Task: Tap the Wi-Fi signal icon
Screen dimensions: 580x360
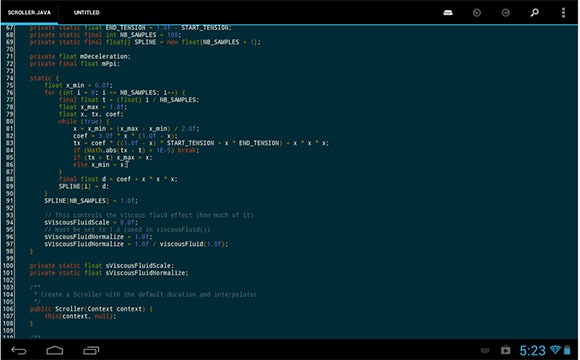Action: (x=555, y=350)
